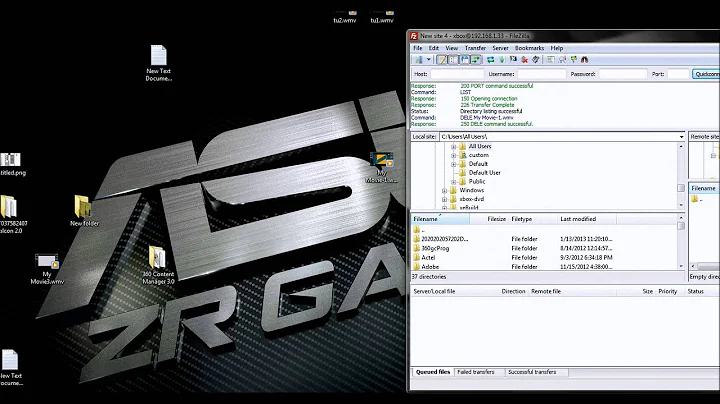This screenshot has width=720, height=404.
Task: Sort local list by Last modified column
Action: (x=586, y=219)
